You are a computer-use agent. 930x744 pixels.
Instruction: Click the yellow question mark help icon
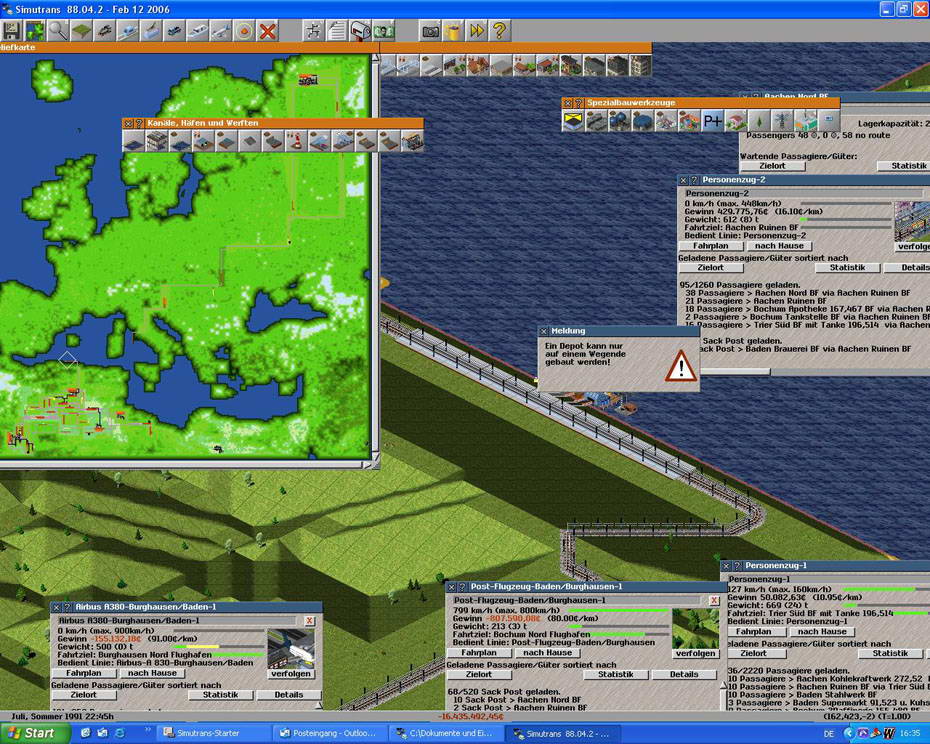tap(499, 31)
